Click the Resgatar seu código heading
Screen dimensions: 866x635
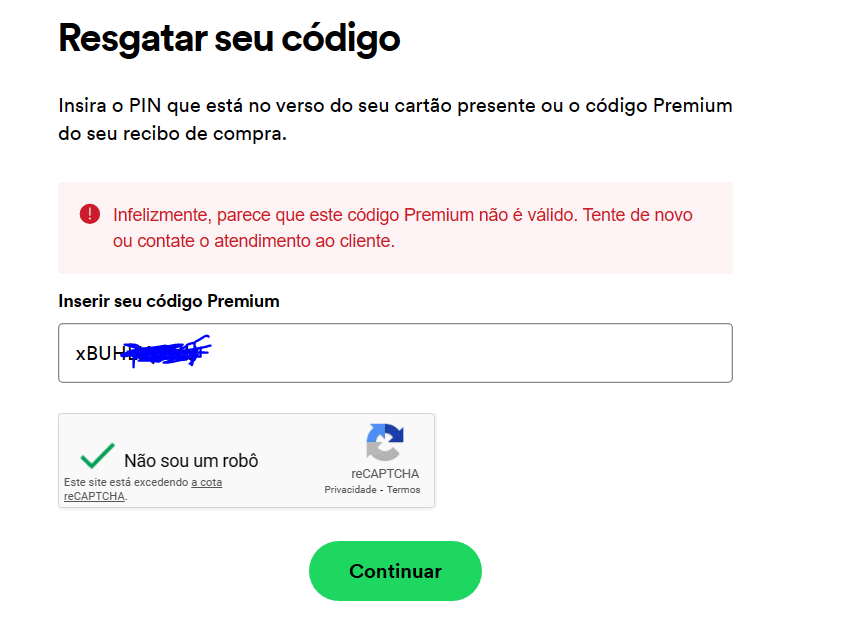coord(228,38)
